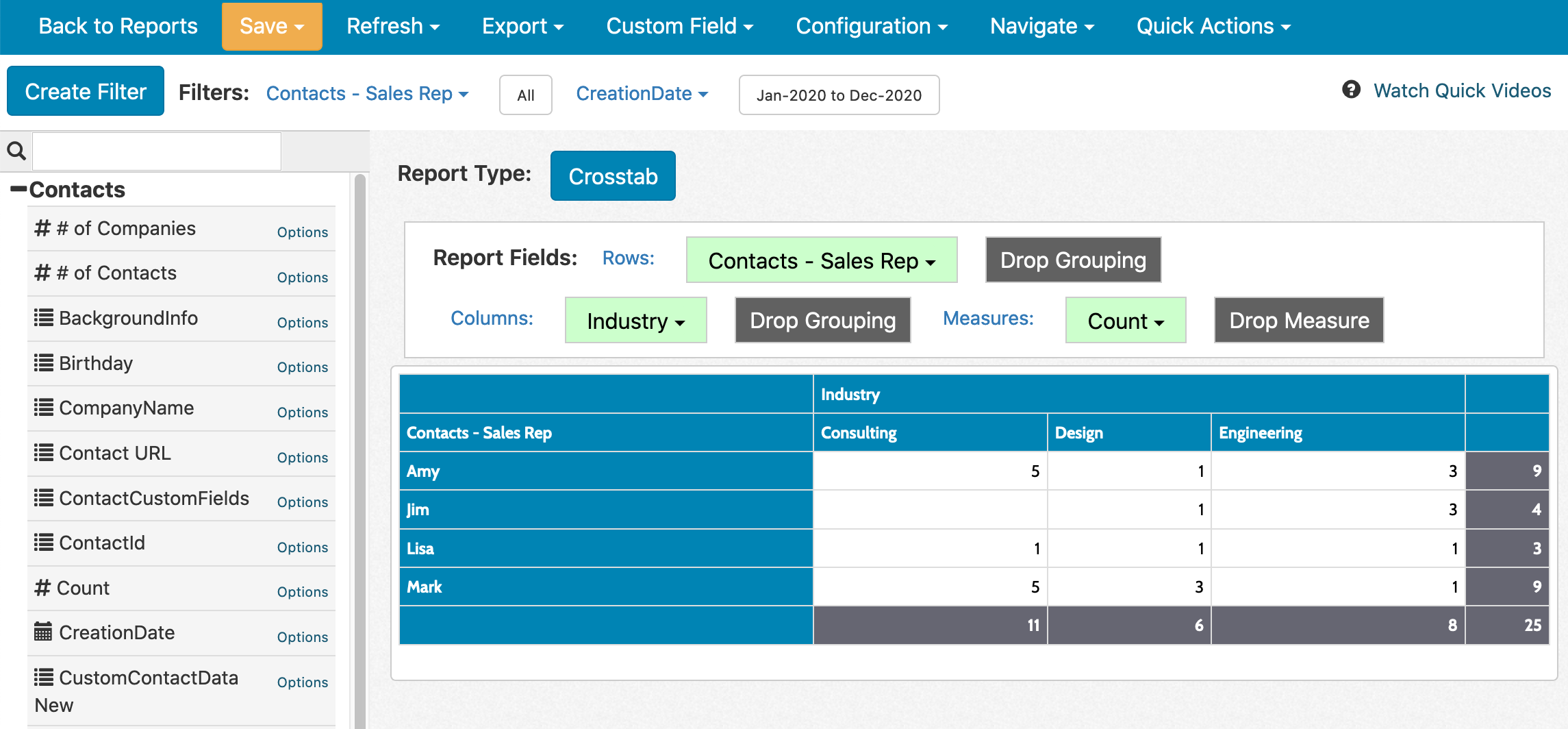Click the list icon beside BackgroundInfo
This screenshot has height=729, width=1568.
pos(44,318)
